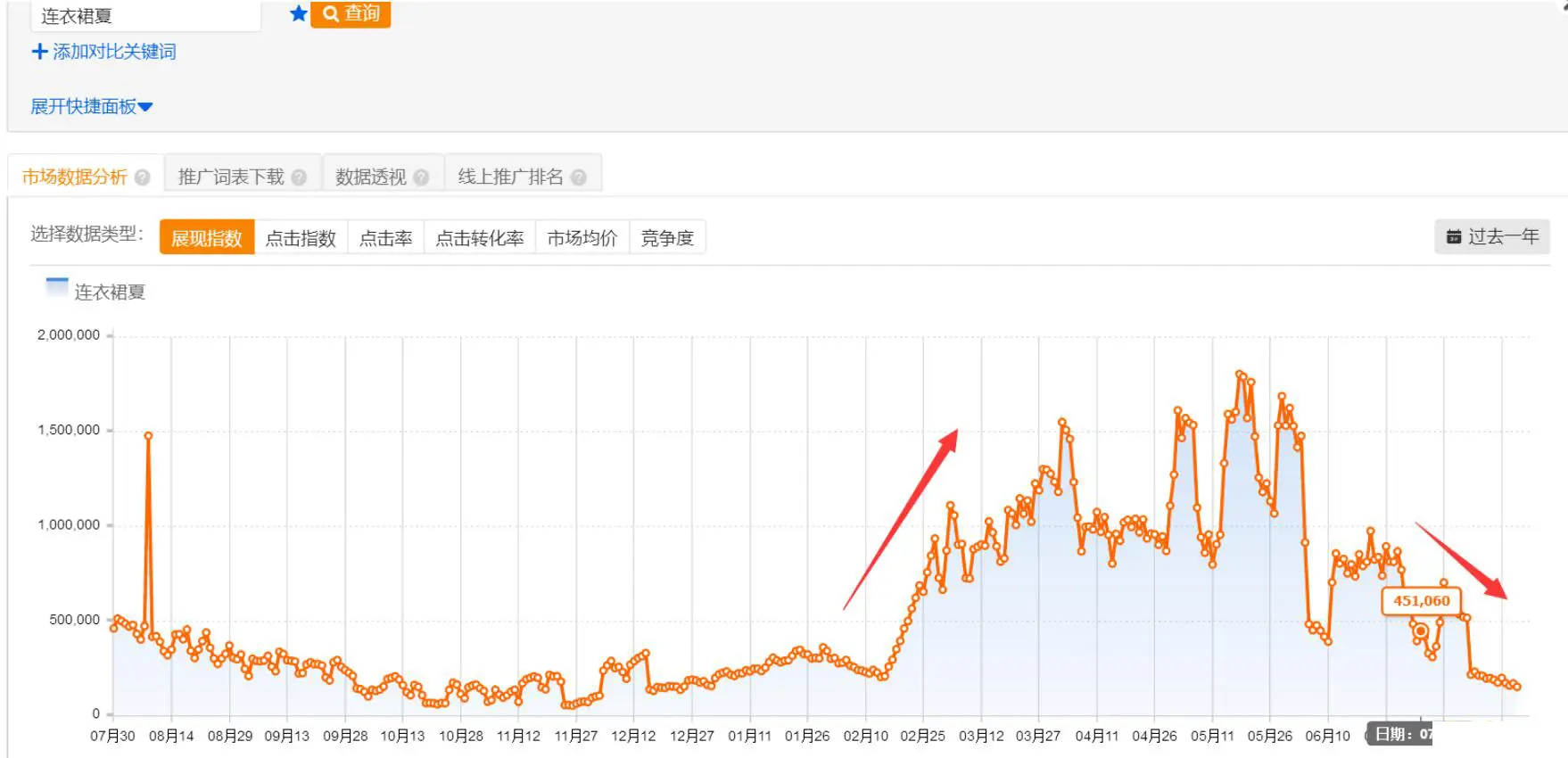Click the highlighted 451,060 data point marker
The height and width of the screenshot is (758, 1568).
1421,631
